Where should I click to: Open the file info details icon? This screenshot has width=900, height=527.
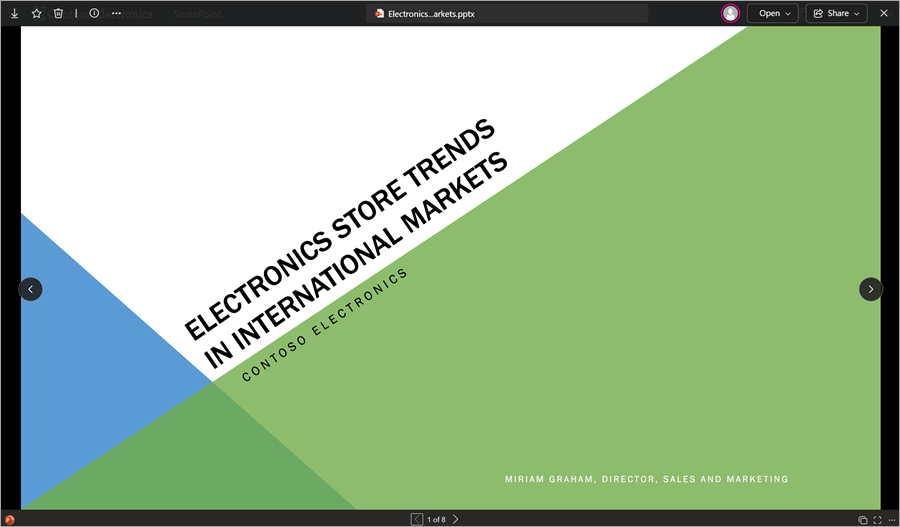tap(94, 13)
